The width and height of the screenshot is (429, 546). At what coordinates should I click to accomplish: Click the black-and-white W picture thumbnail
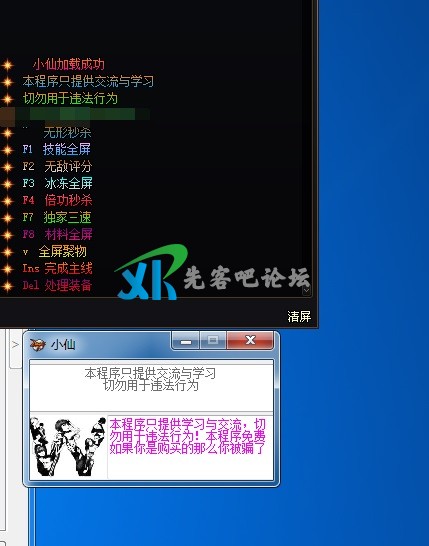(x=68, y=446)
